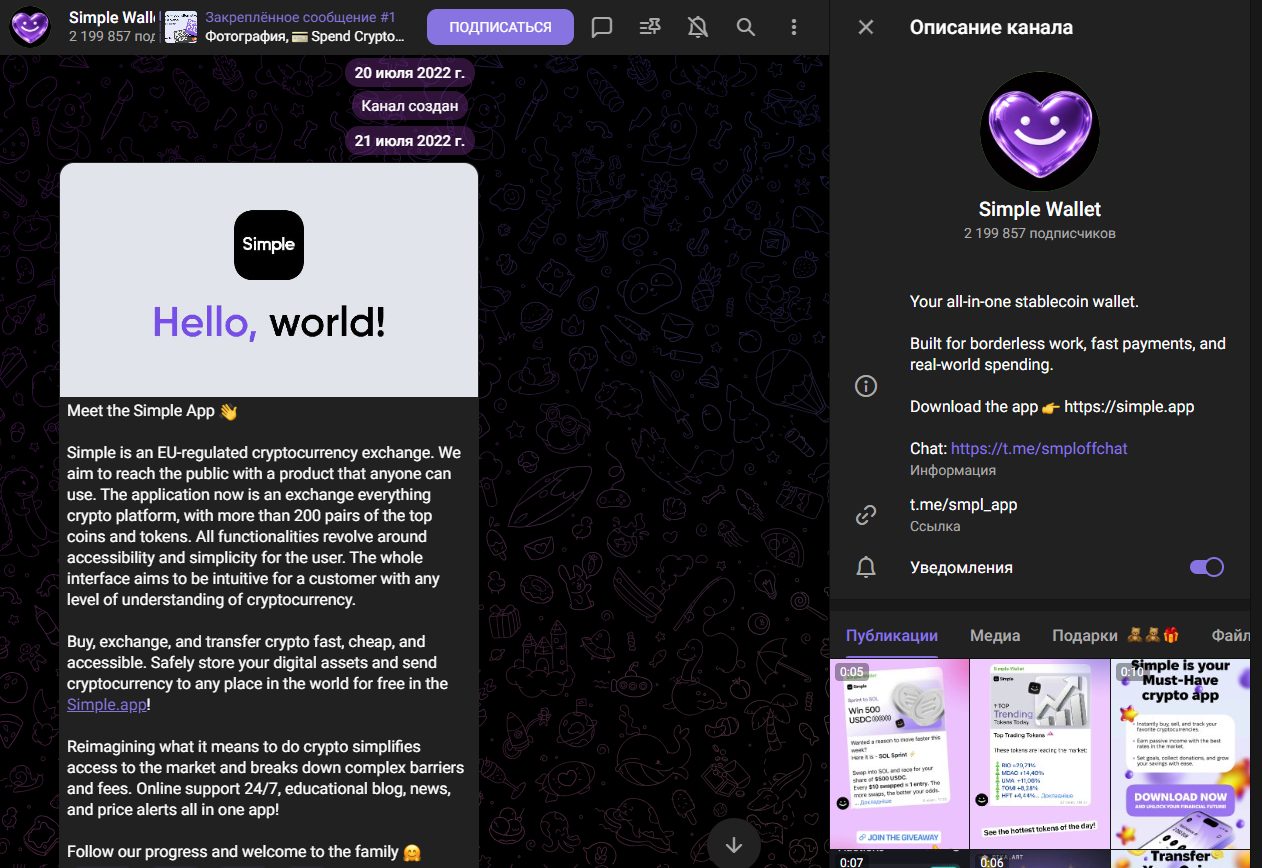Mute channel using the bell icon in header
This screenshot has height=868, width=1262.
click(x=698, y=27)
